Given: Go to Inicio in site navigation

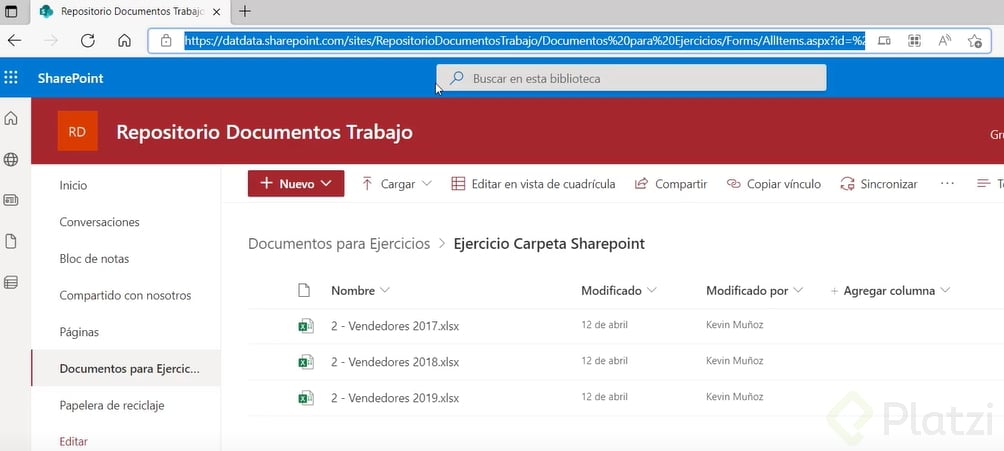Looking at the screenshot, I should 73,185.
